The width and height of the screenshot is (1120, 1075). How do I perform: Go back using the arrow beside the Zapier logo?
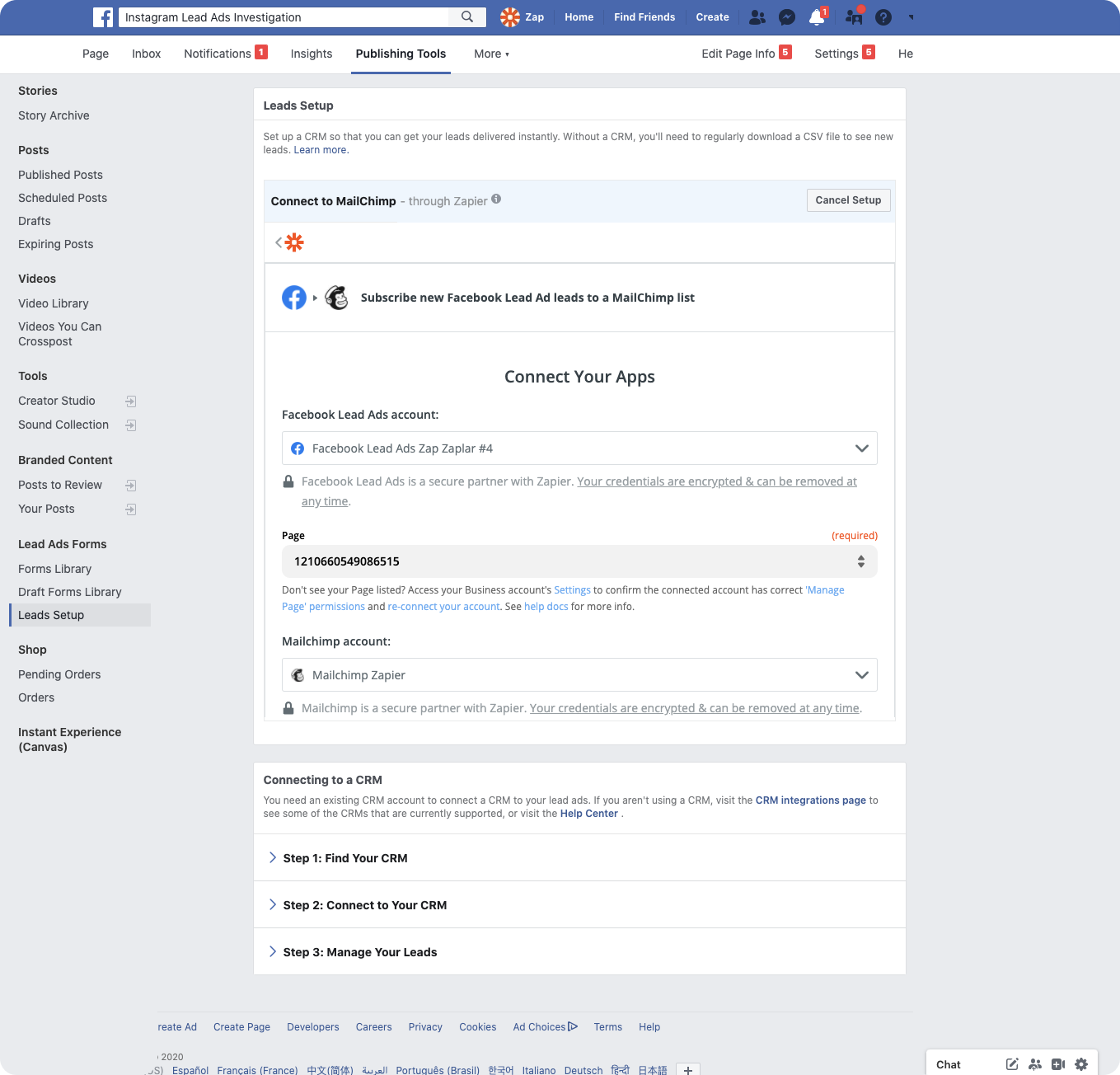click(279, 242)
